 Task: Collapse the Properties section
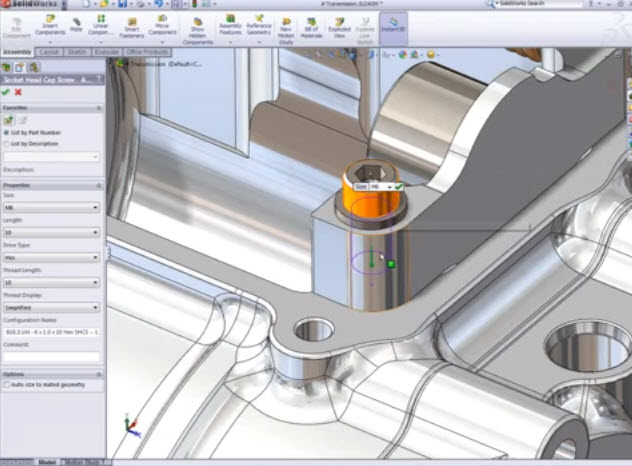(99, 185)
